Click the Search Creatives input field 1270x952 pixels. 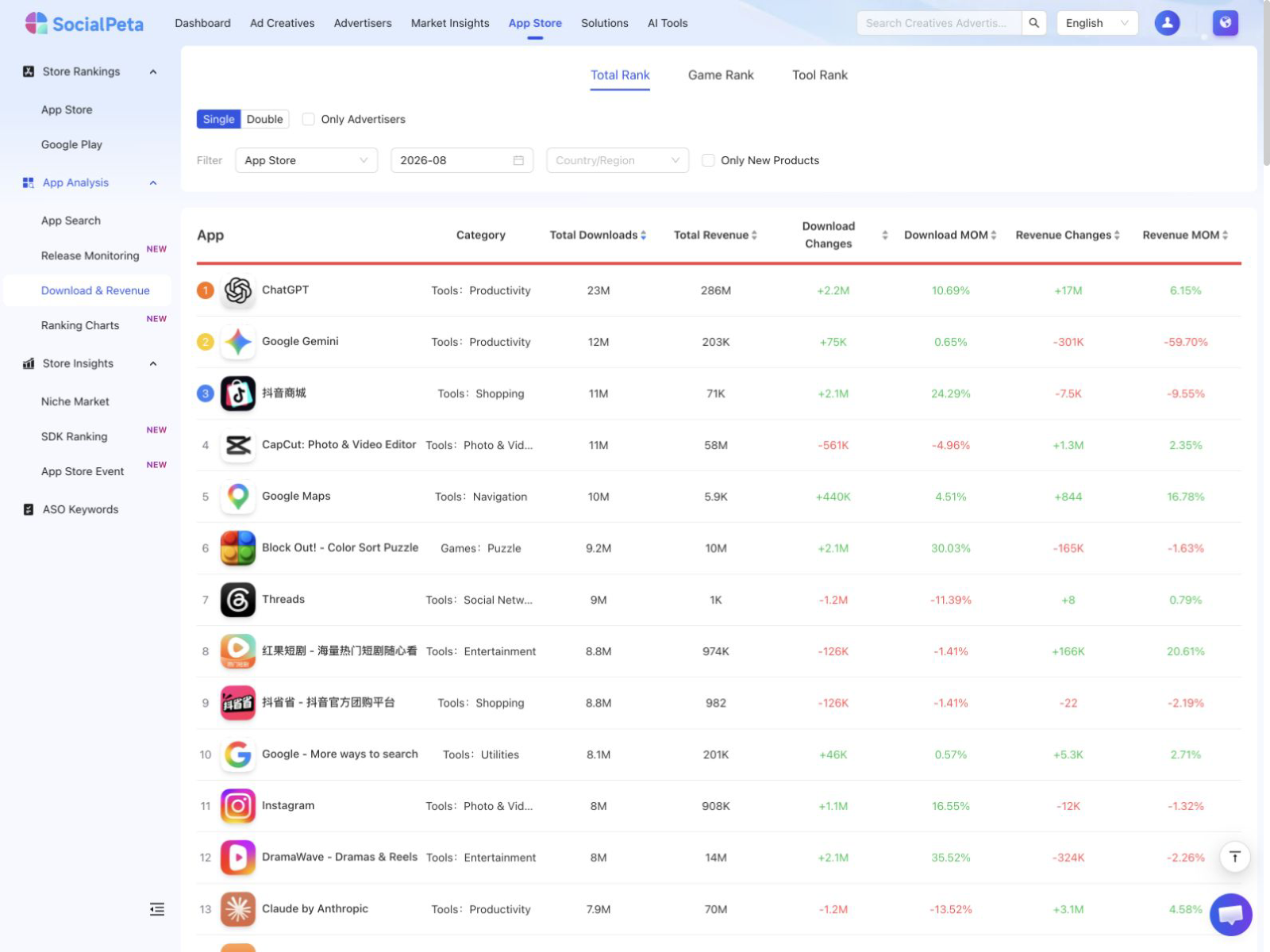(939, 23)
